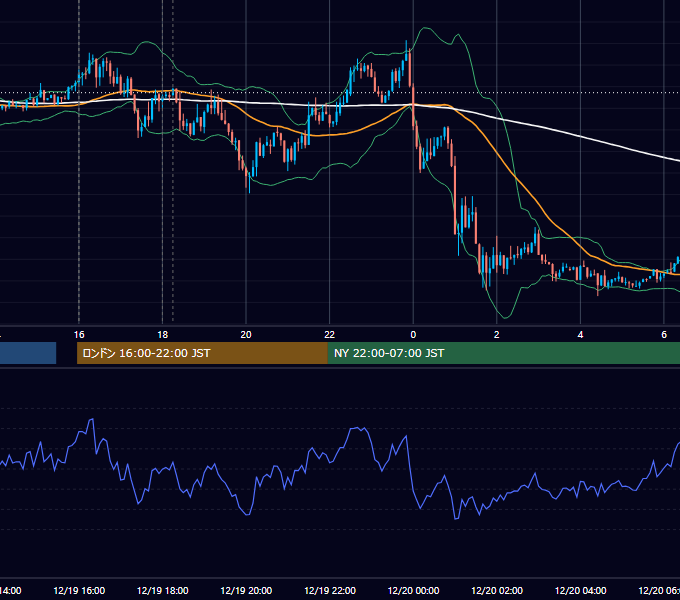Select the "20" hour label on upper axis
This screenshot has height=600, width=680.
[x=246, y=335]
